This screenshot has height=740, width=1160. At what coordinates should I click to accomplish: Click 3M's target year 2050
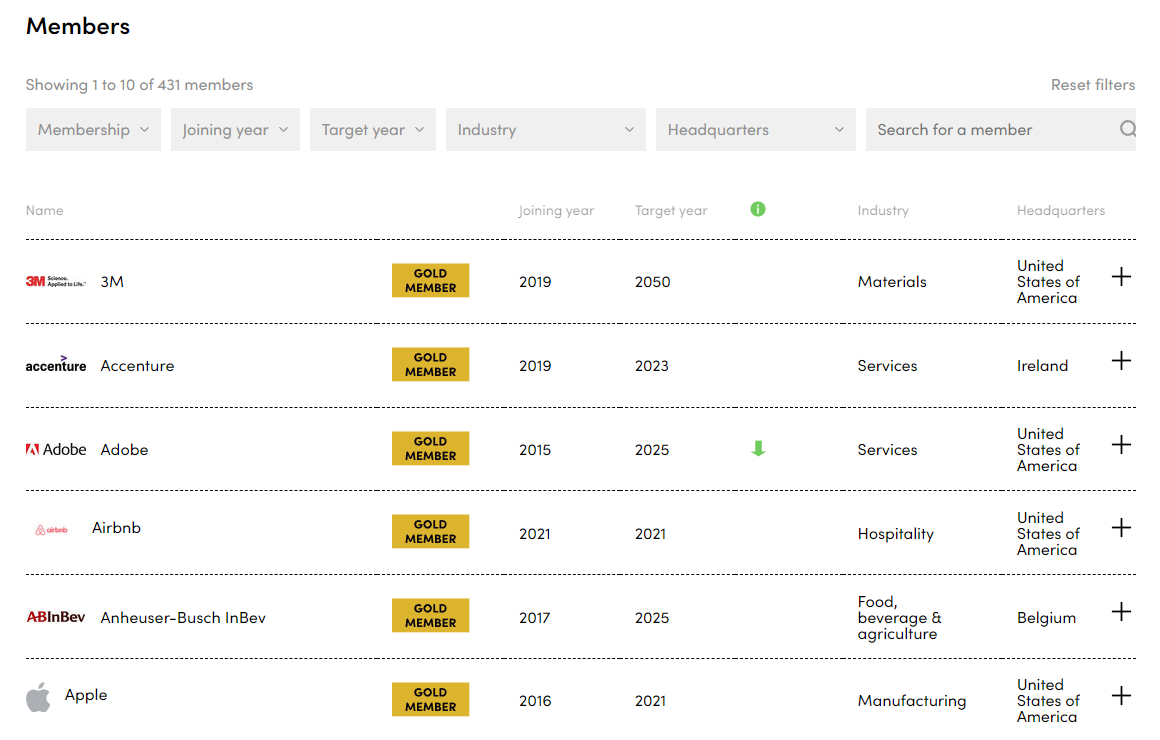(x=652, y=282)
